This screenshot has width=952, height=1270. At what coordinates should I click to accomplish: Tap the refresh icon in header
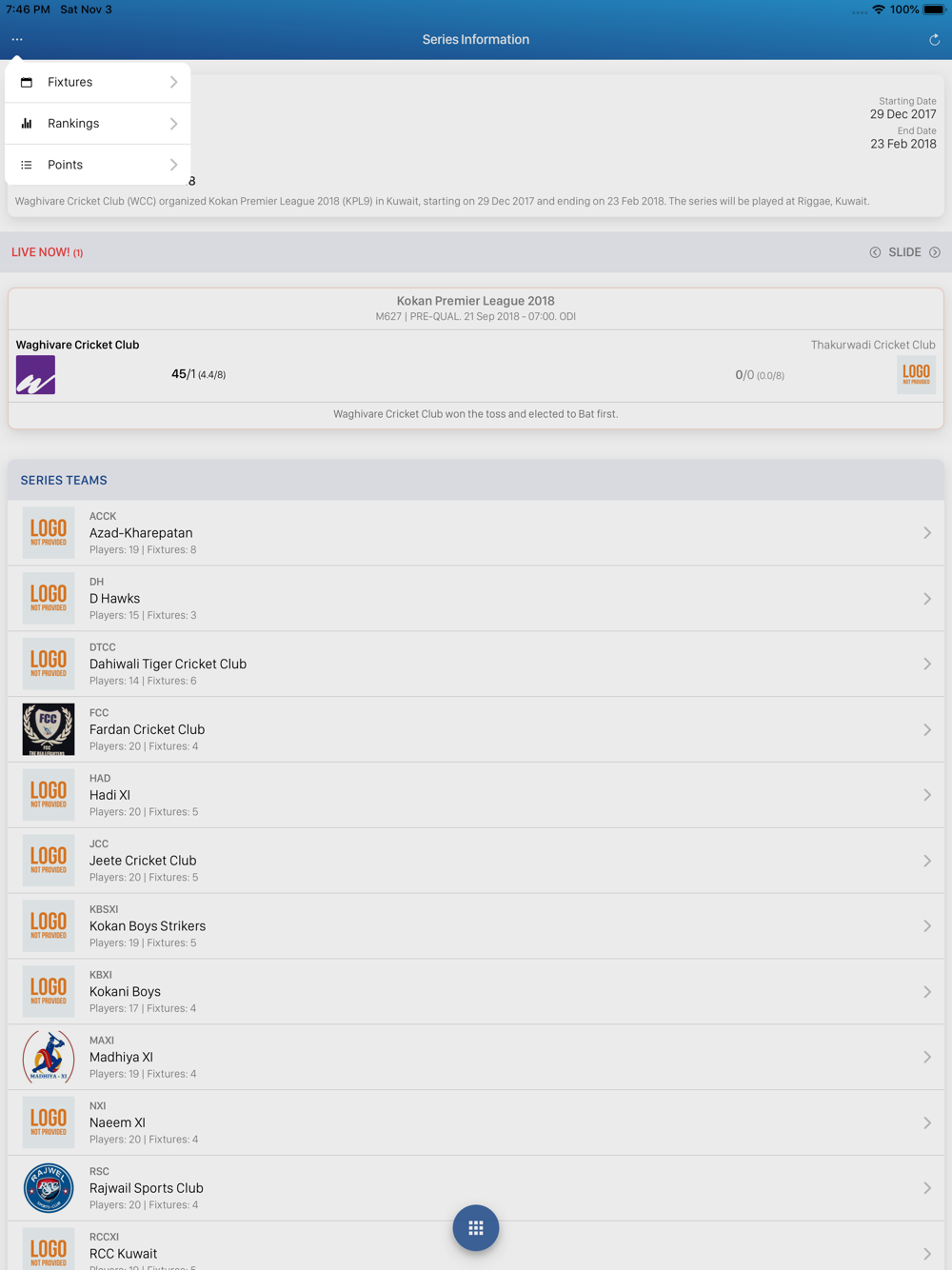pos(934,39)
